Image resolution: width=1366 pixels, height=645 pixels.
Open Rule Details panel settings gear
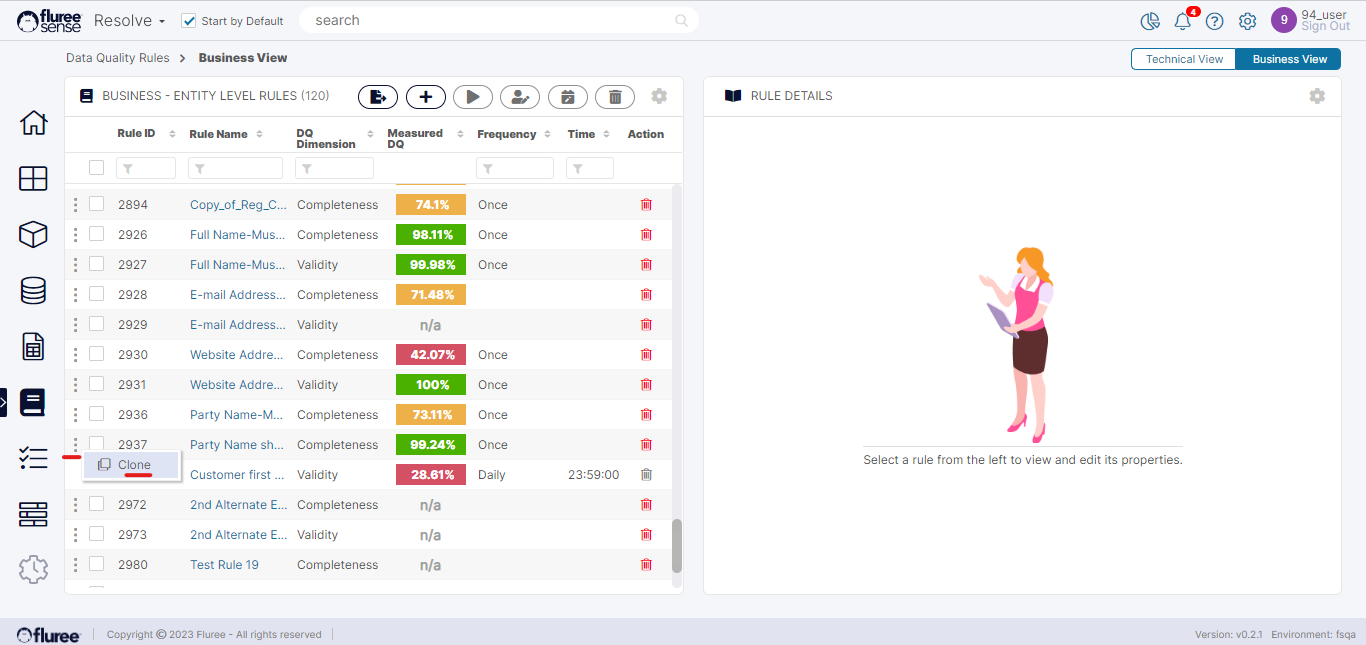pyautogui.click(x=1317, y=96)
